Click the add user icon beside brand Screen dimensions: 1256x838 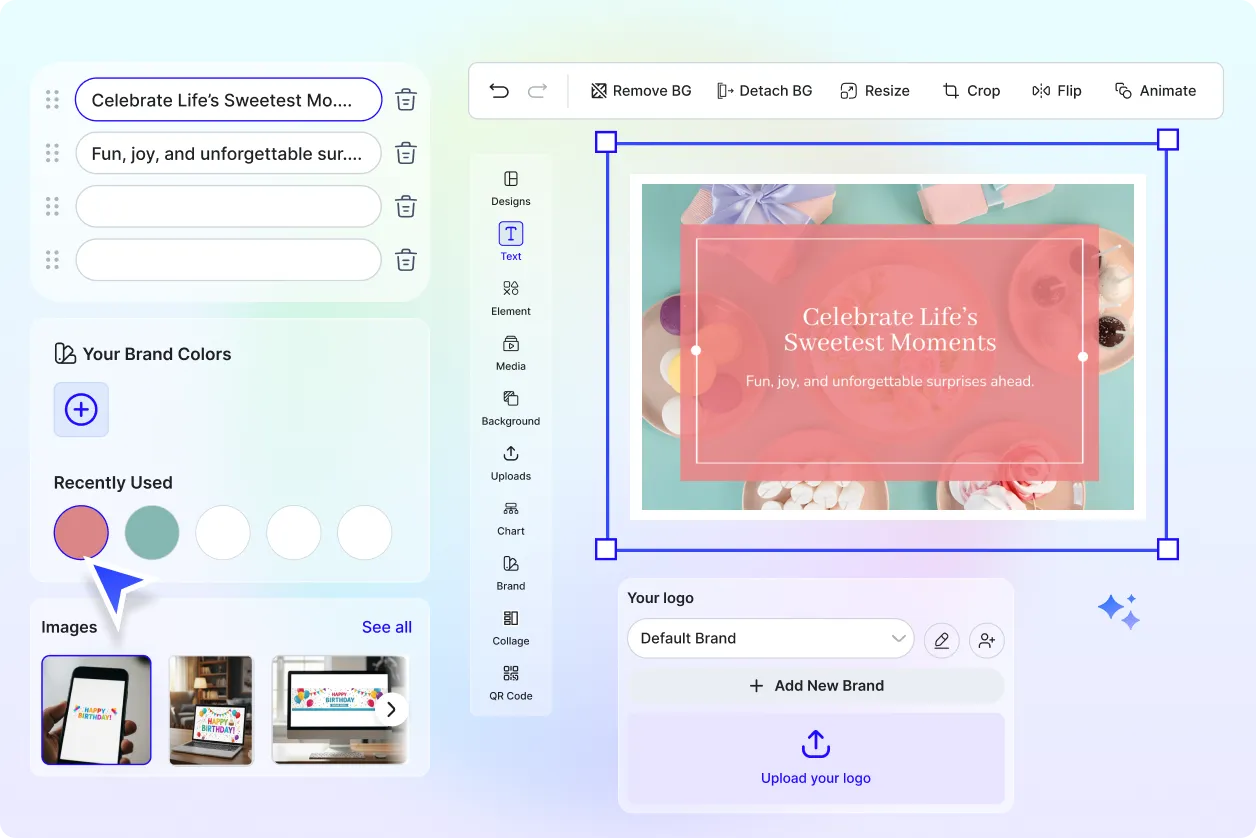point(987,640)
